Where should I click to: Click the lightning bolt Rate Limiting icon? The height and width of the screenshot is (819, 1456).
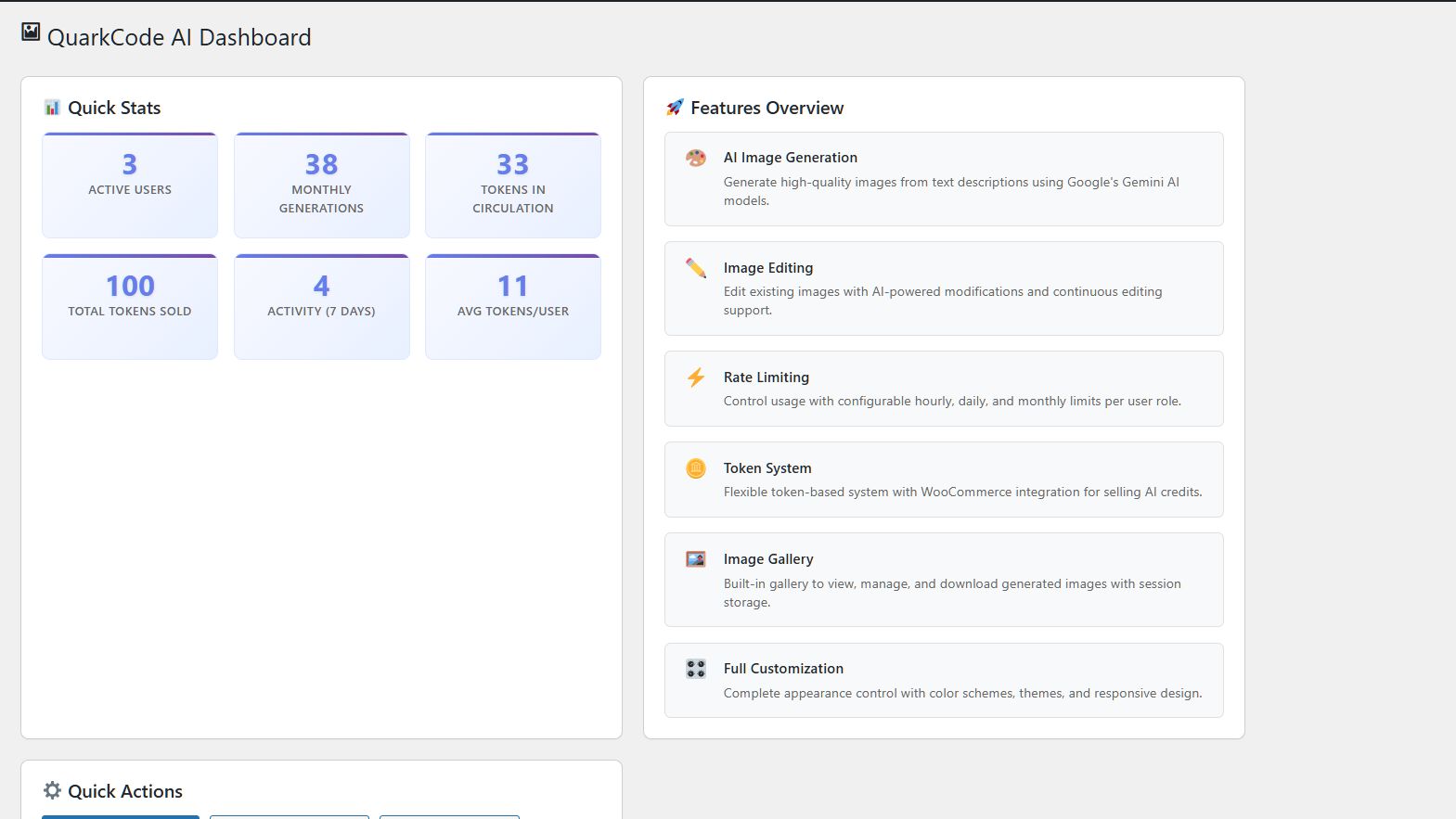tap(696, 378)
